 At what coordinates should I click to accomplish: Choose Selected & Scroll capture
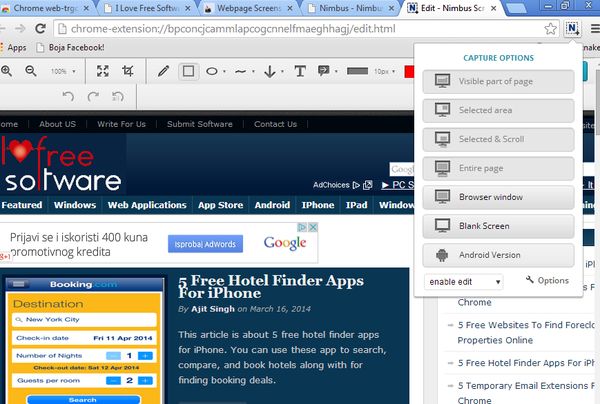[x=498, y=139]
